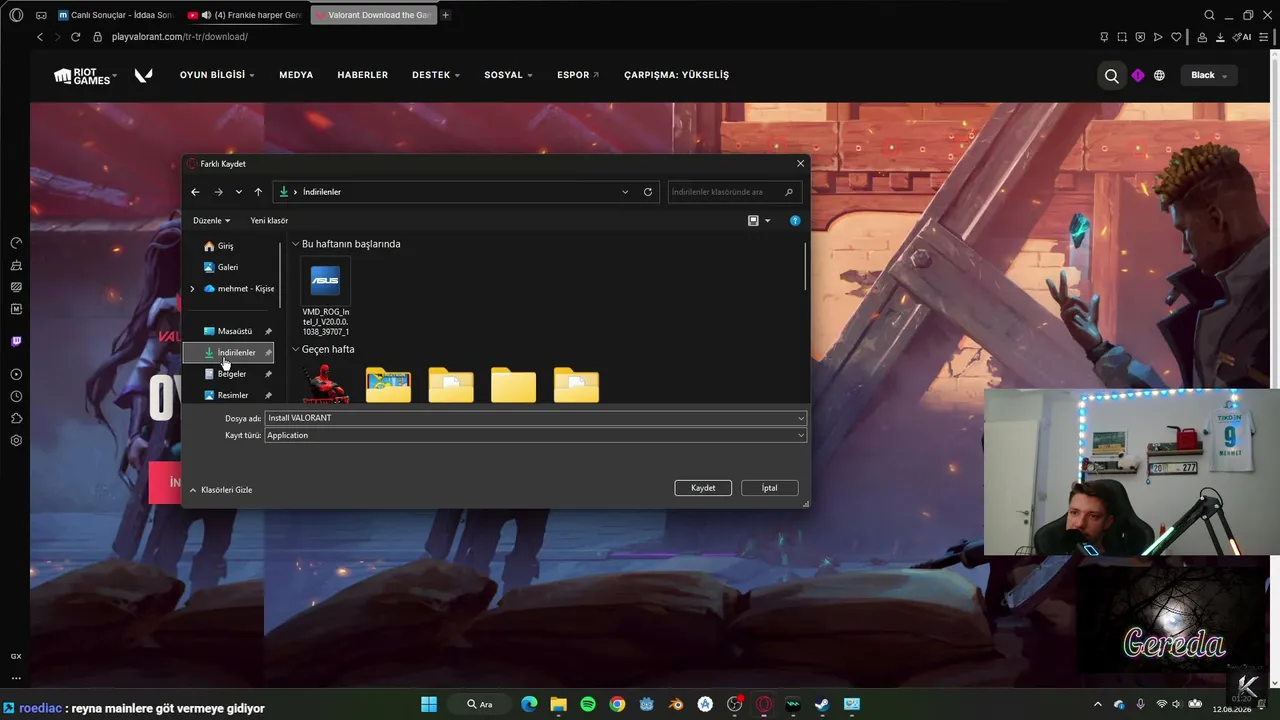This screenshot has height=720, width=1280.
Task: Open the Opera tab search icon
Action: coord(1209,15)
